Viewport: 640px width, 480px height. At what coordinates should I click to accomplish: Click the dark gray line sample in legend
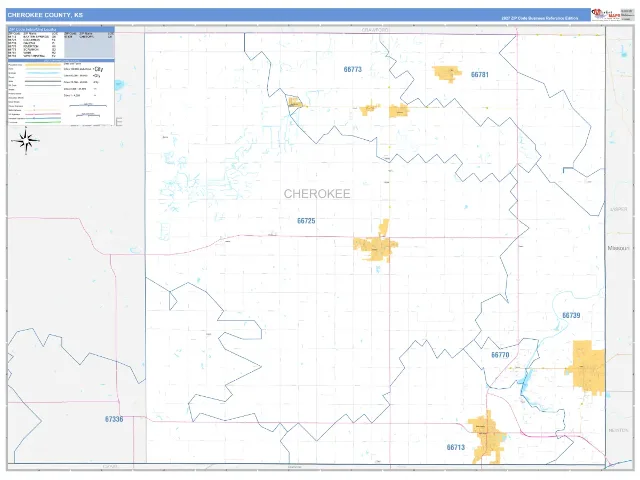pyautogui.click(x=43, y=81)
